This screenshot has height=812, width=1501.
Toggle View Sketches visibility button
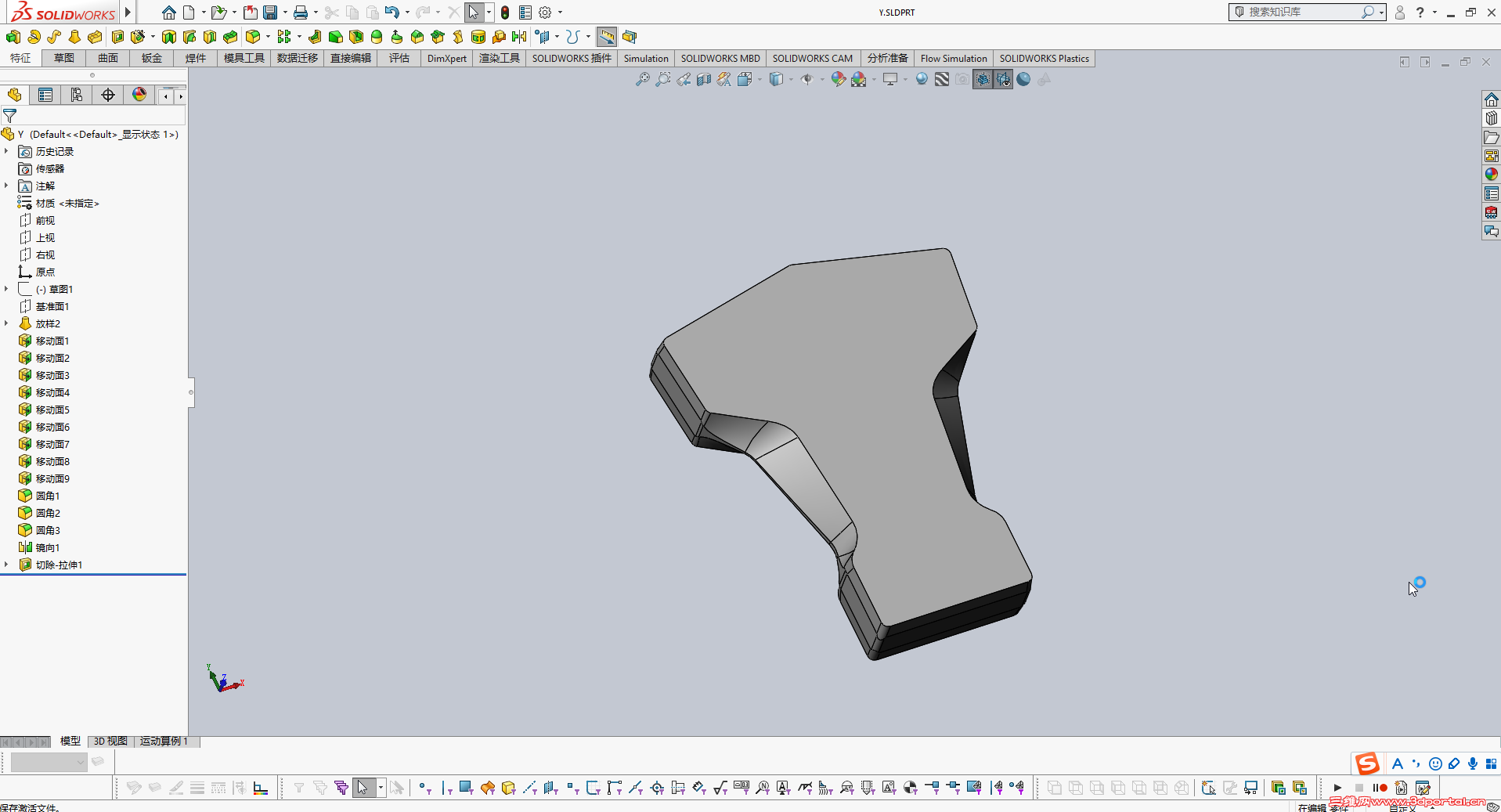[x=983, y=79]
